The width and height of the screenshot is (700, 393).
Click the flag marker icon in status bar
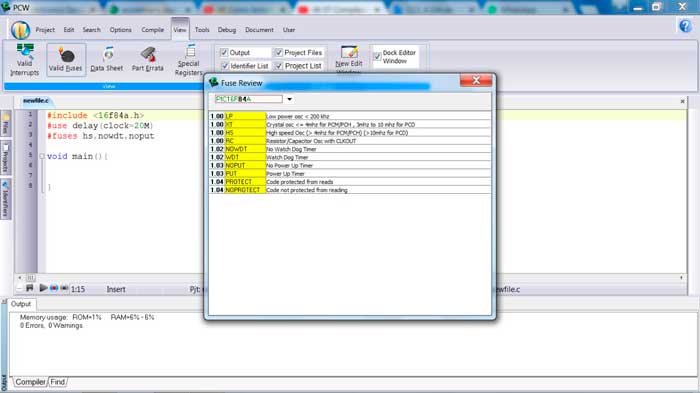30,288
